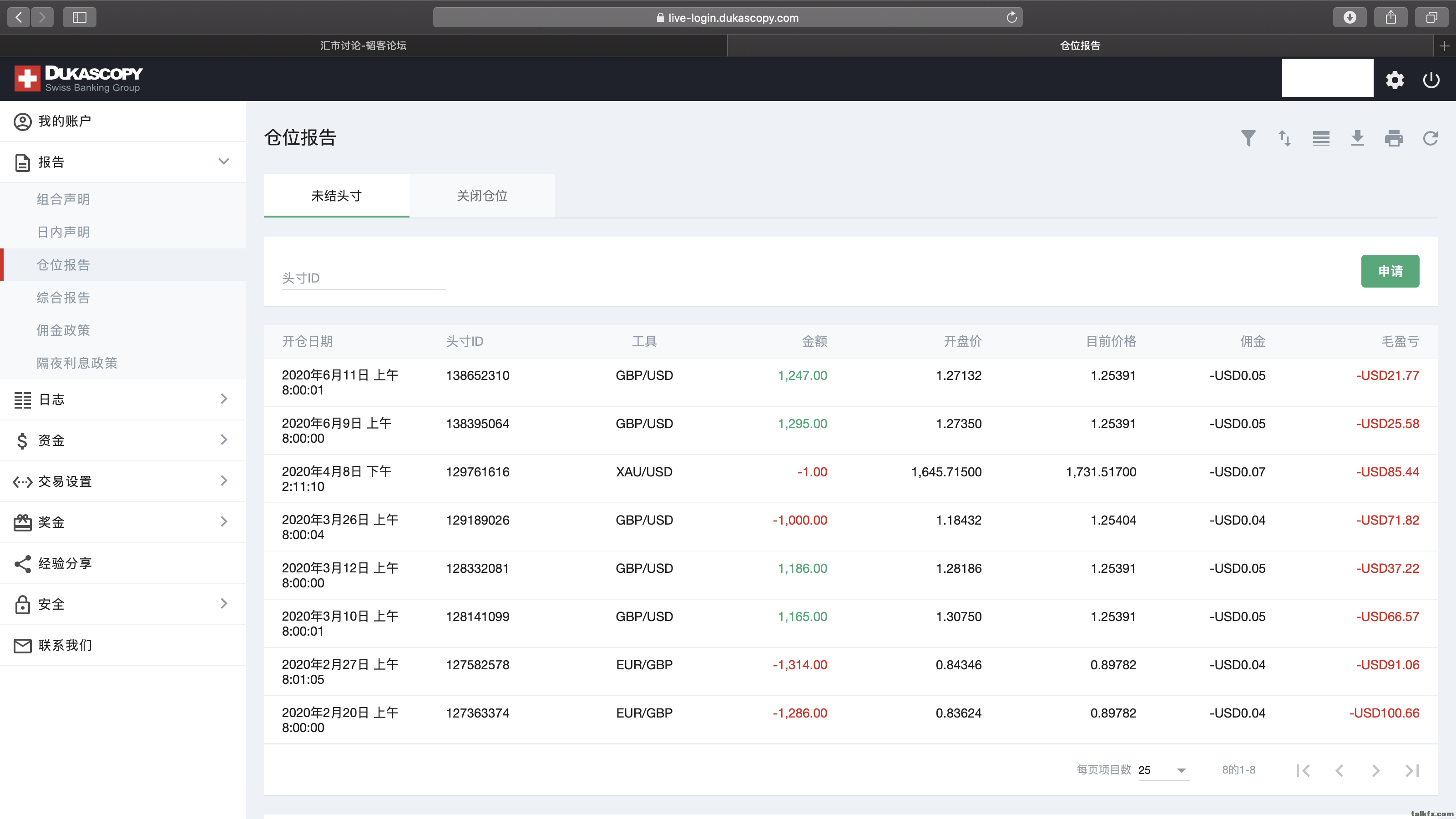Sort by 目前价格 column header

click(x=1111, y=341)
